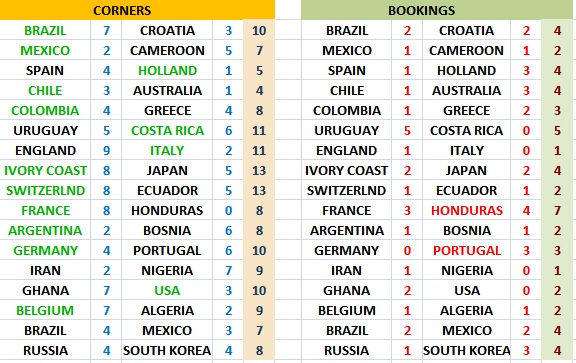Select the green HOLLAND cell in Corners
576x363 pixels.
point(167,71)
